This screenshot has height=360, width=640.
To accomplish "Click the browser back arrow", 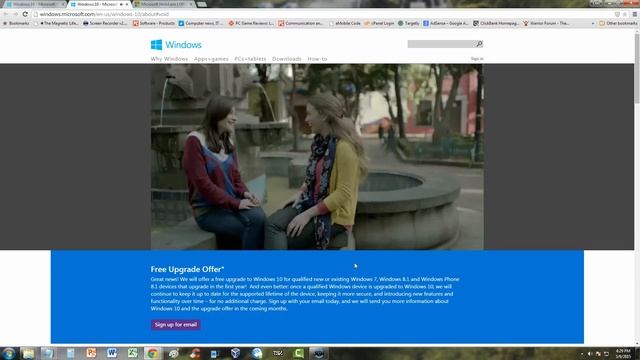I will [5, 14].
